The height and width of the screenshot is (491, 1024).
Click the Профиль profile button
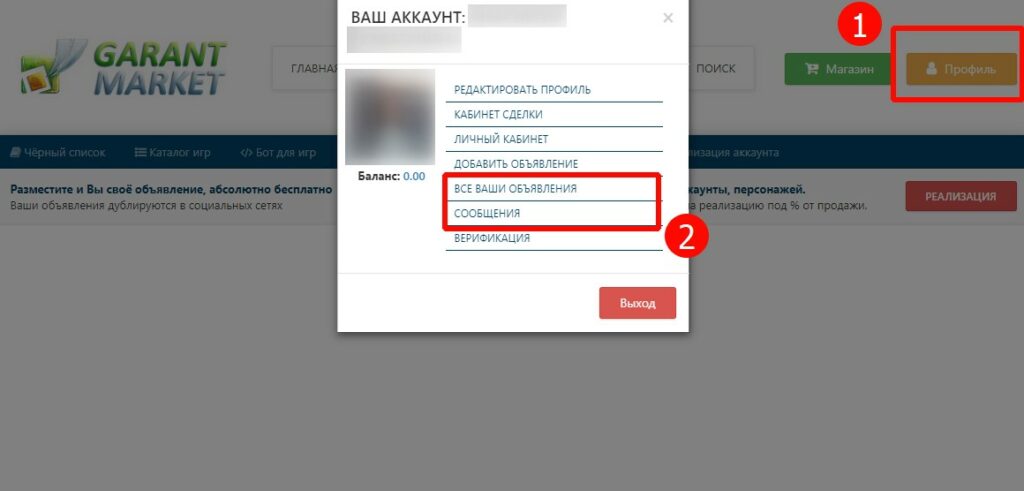pos(961,69)
